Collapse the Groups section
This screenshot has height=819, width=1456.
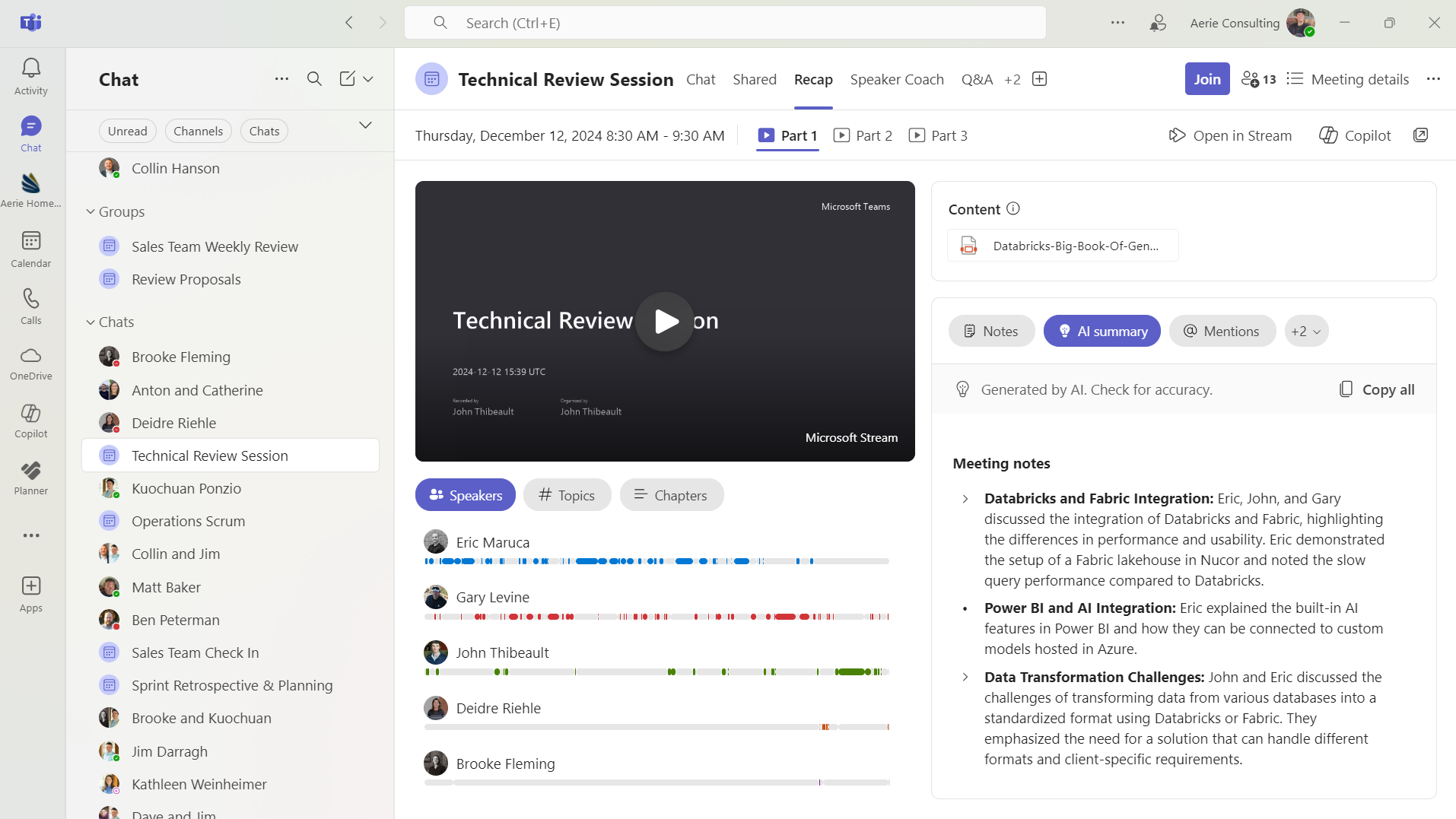coord(91,211)
